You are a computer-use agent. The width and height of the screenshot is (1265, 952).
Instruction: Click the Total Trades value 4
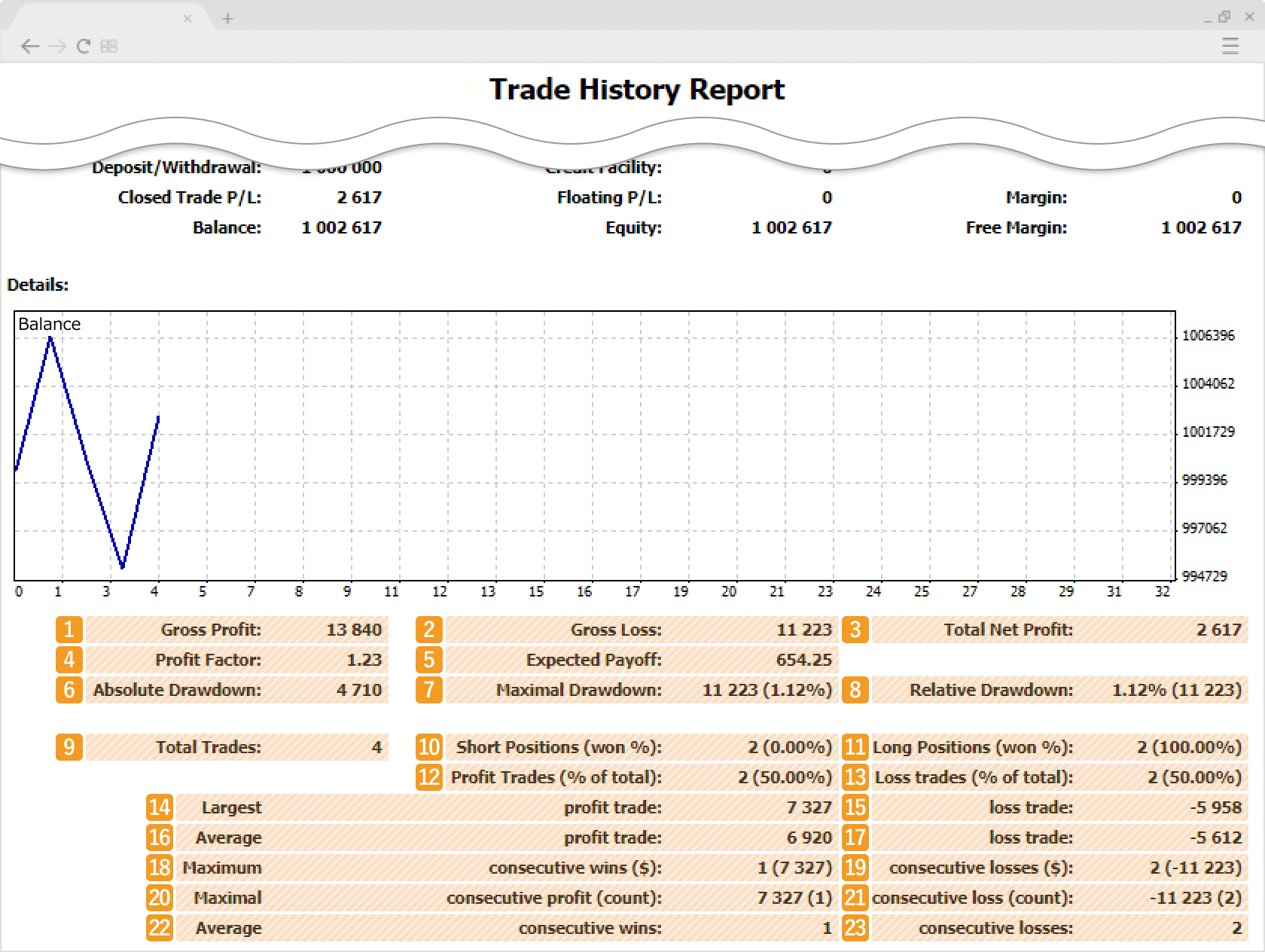[376, 747]
